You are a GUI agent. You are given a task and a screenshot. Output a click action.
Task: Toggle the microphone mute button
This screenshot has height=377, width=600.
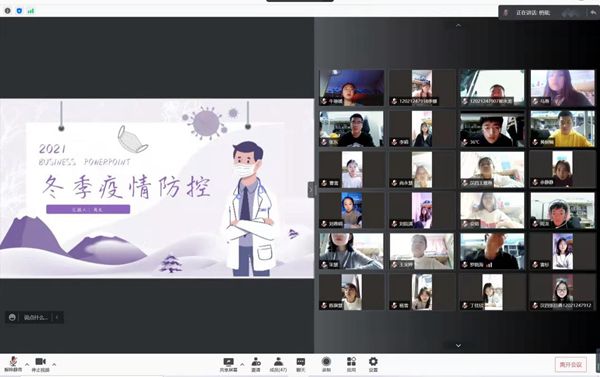pyautogui.click(x=13, y=364)
